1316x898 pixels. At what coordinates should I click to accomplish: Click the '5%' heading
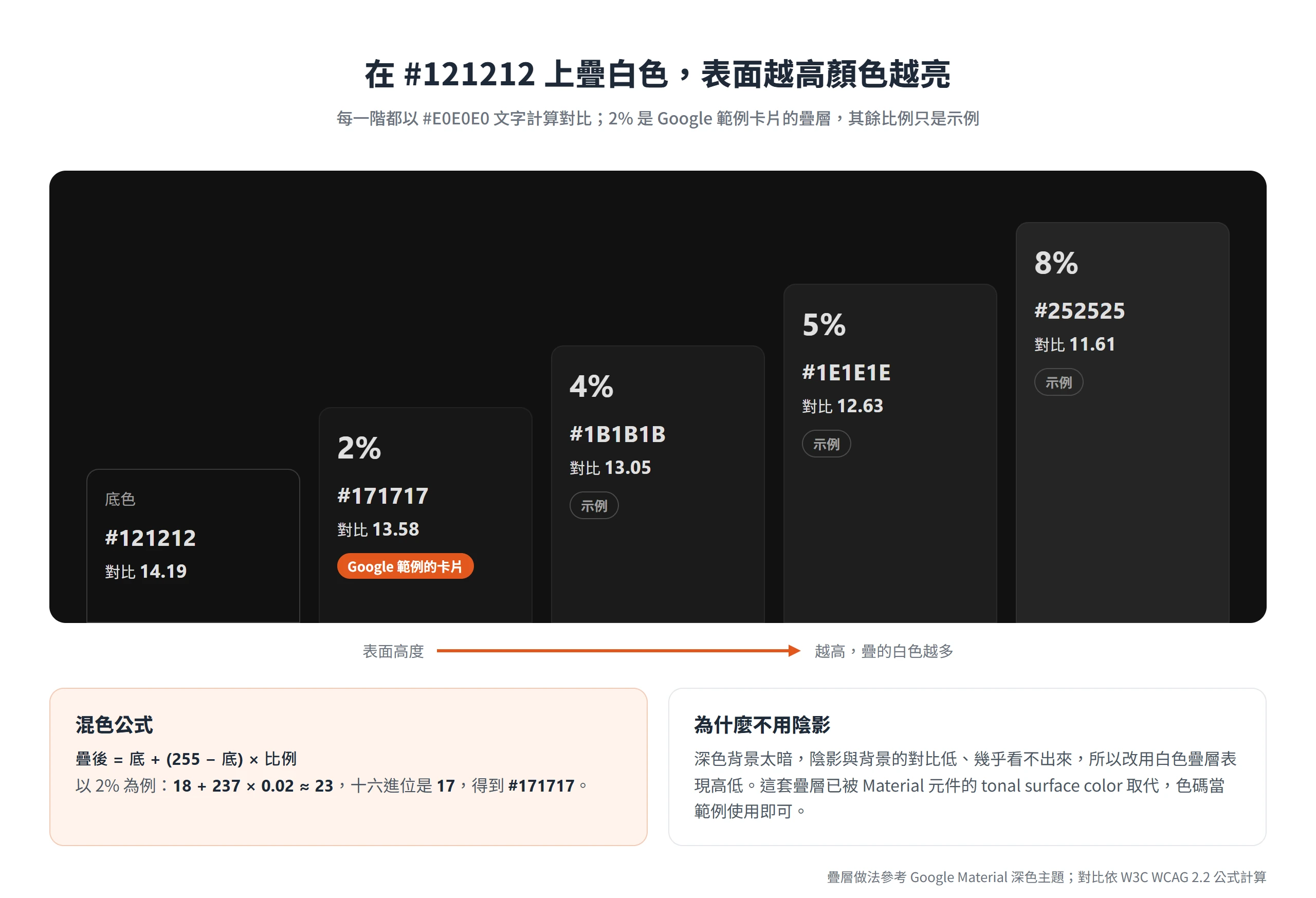[x=824, y=324]
